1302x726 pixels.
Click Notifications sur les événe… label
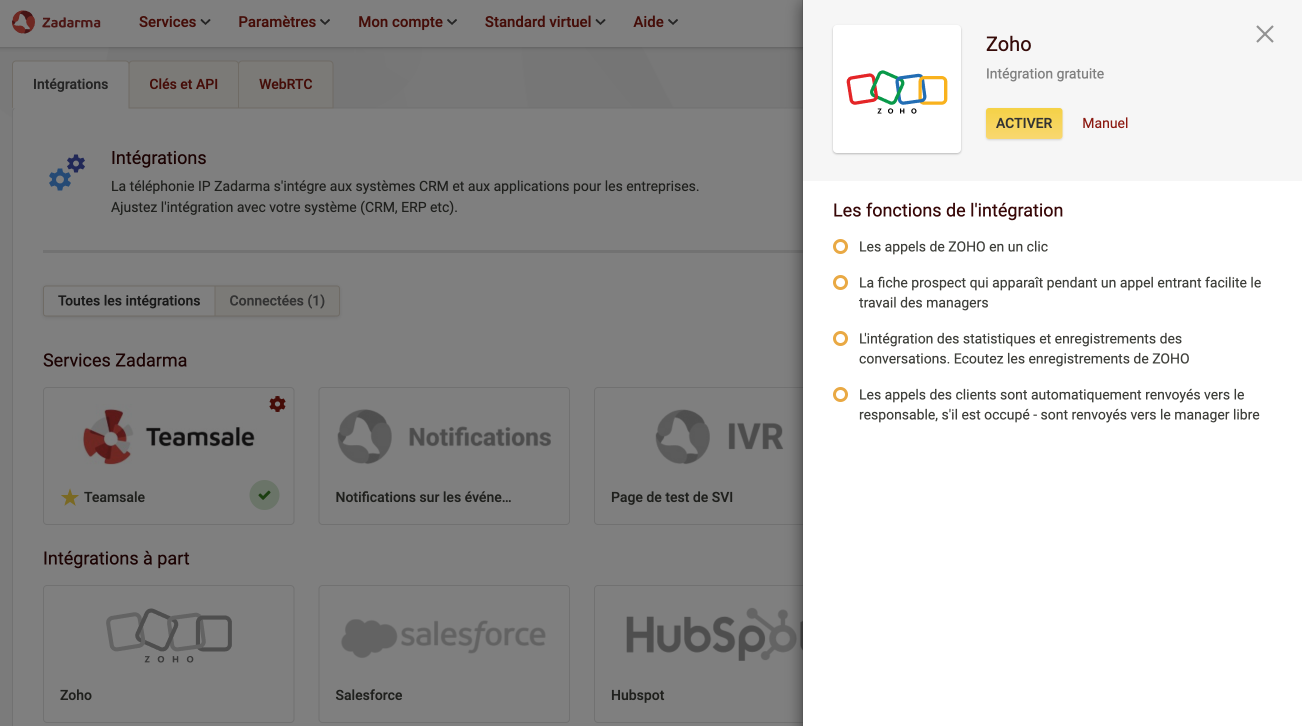tap(423, 497)
